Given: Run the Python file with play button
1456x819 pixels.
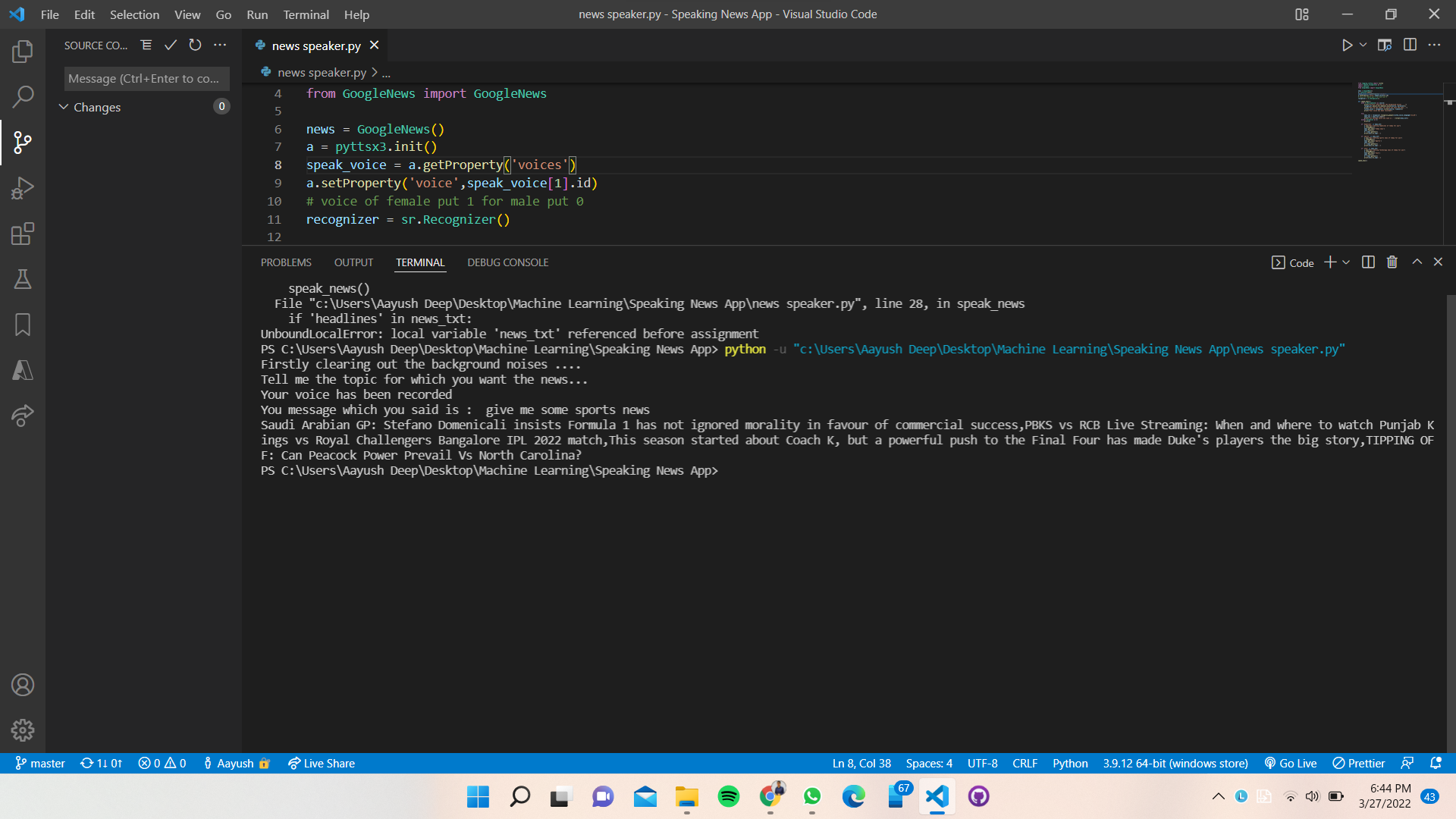Looking at the screenshot, I should pyautogui.click(x=1347, y=45).
